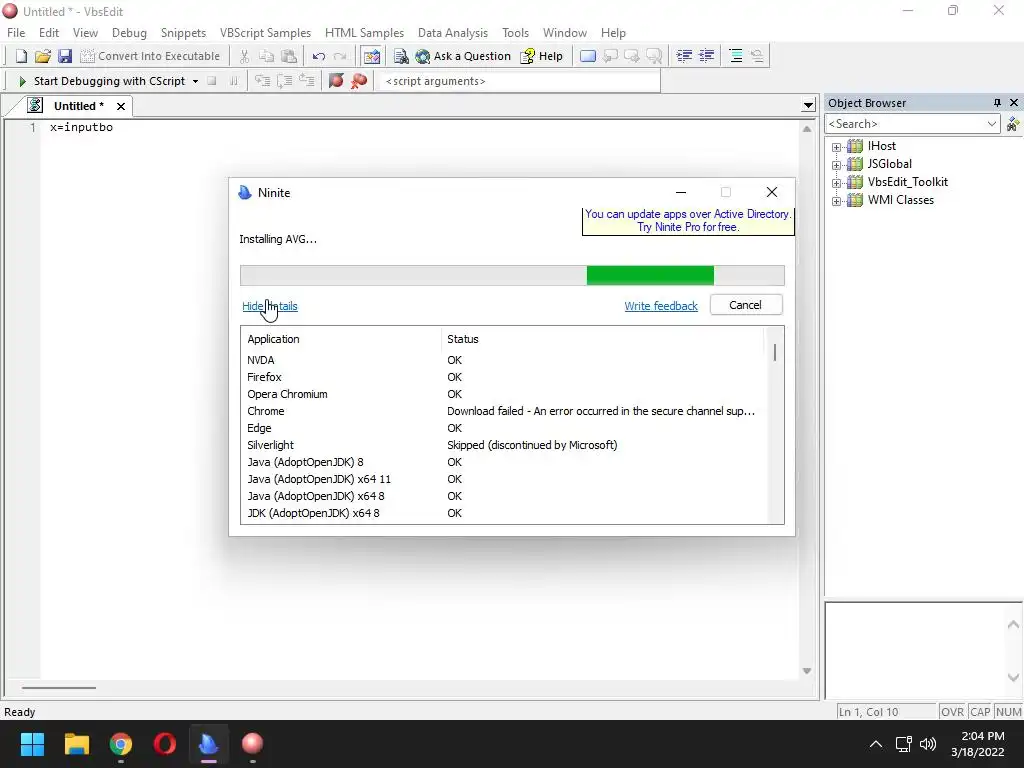Click the Ninite installation progress bar
This screenshot has width=1024, height=768.
(x=512, y=276)
